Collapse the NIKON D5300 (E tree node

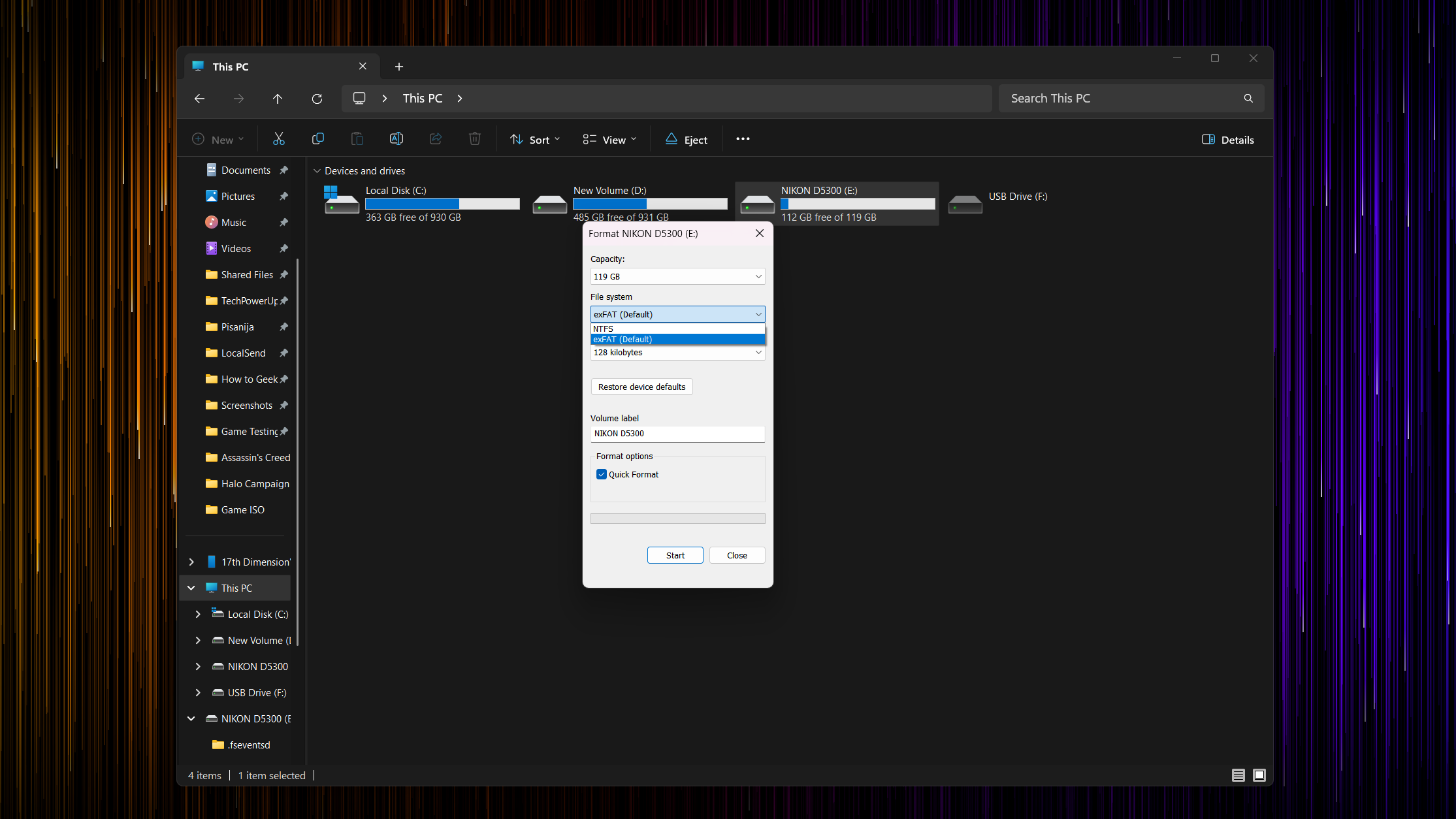191,719
